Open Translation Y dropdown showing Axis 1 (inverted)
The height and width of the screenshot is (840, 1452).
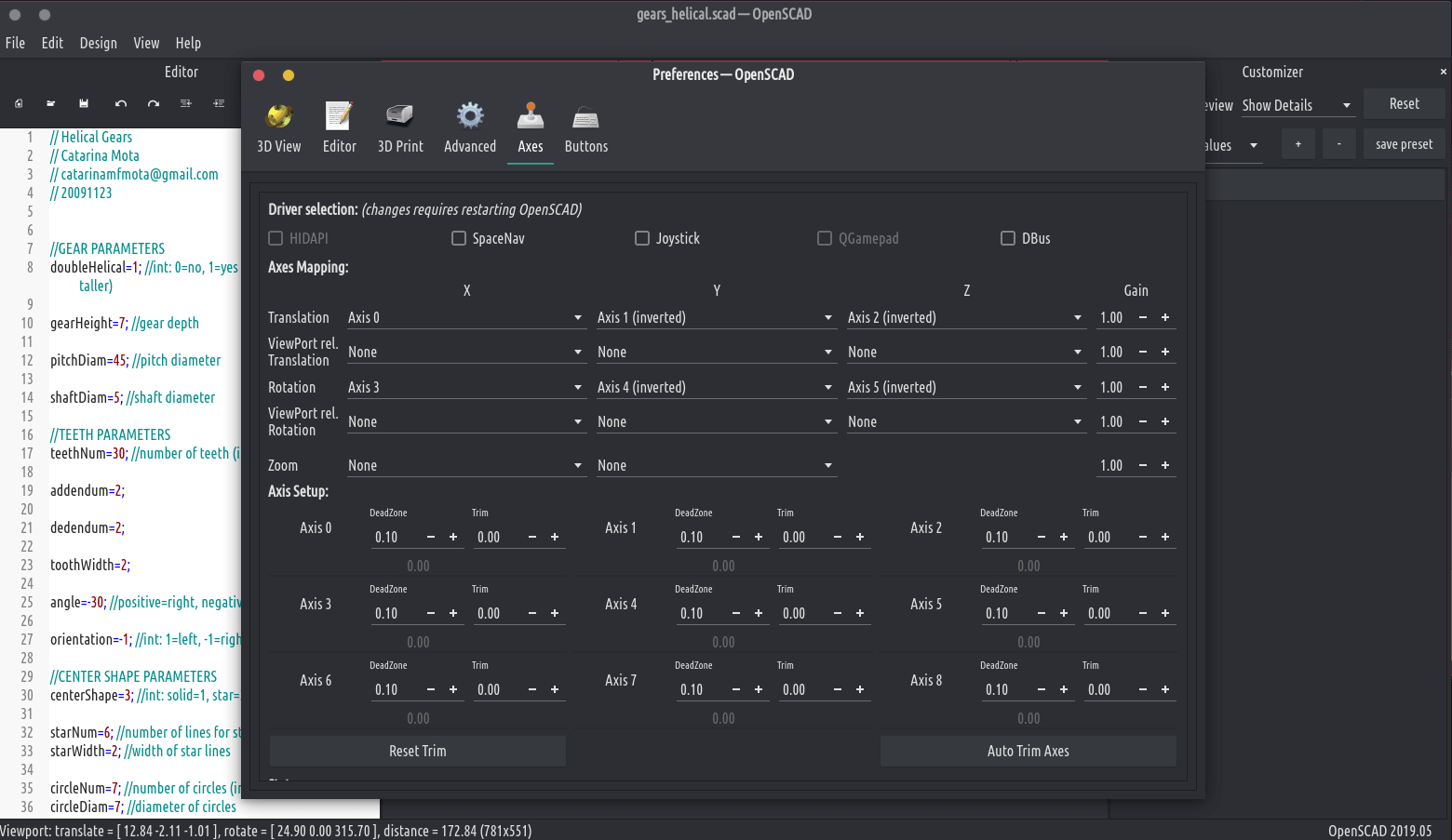coord(717,318)
